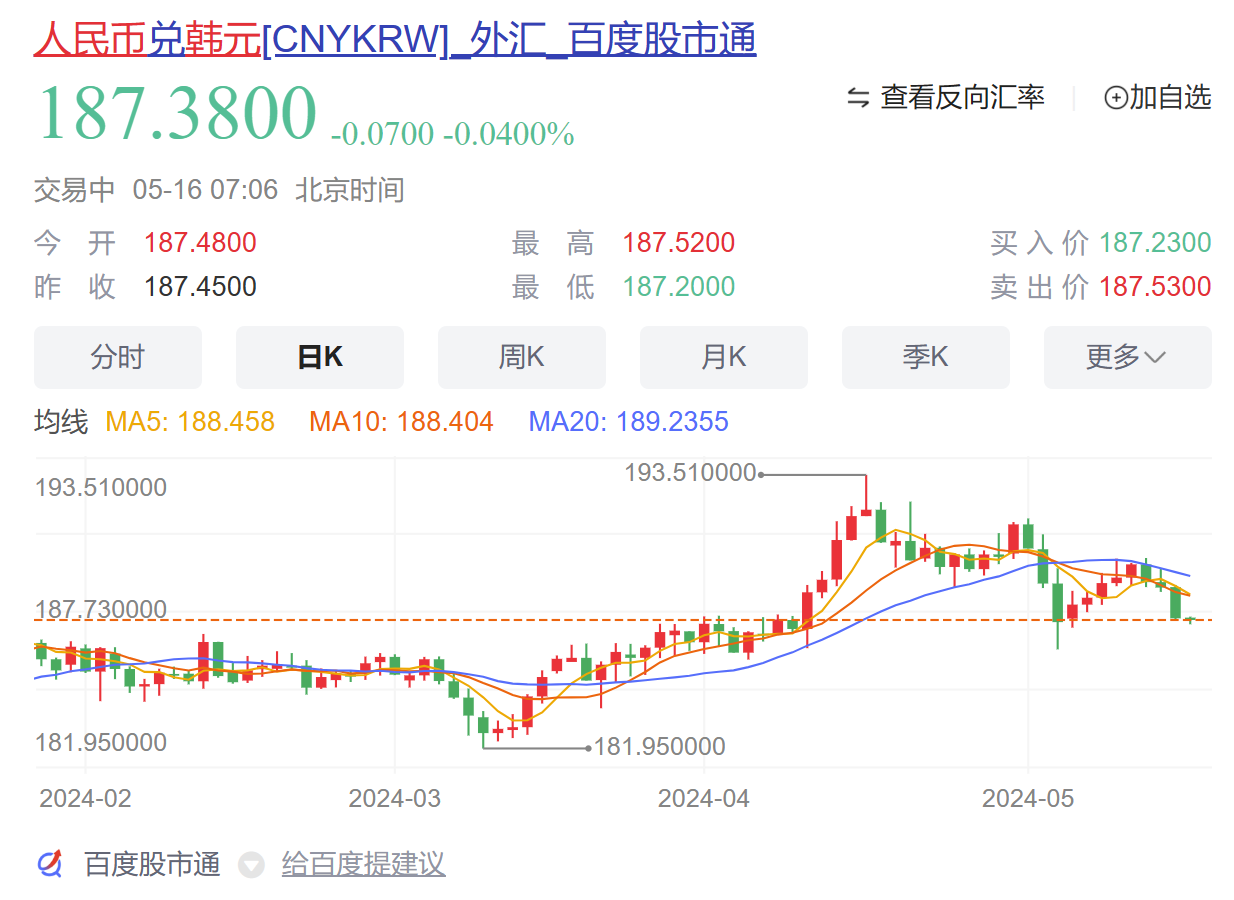The width and height of the screenshot is (1234, 900).
Task: Click the 187.730000 y-axis price label
Action: point(101,610)
